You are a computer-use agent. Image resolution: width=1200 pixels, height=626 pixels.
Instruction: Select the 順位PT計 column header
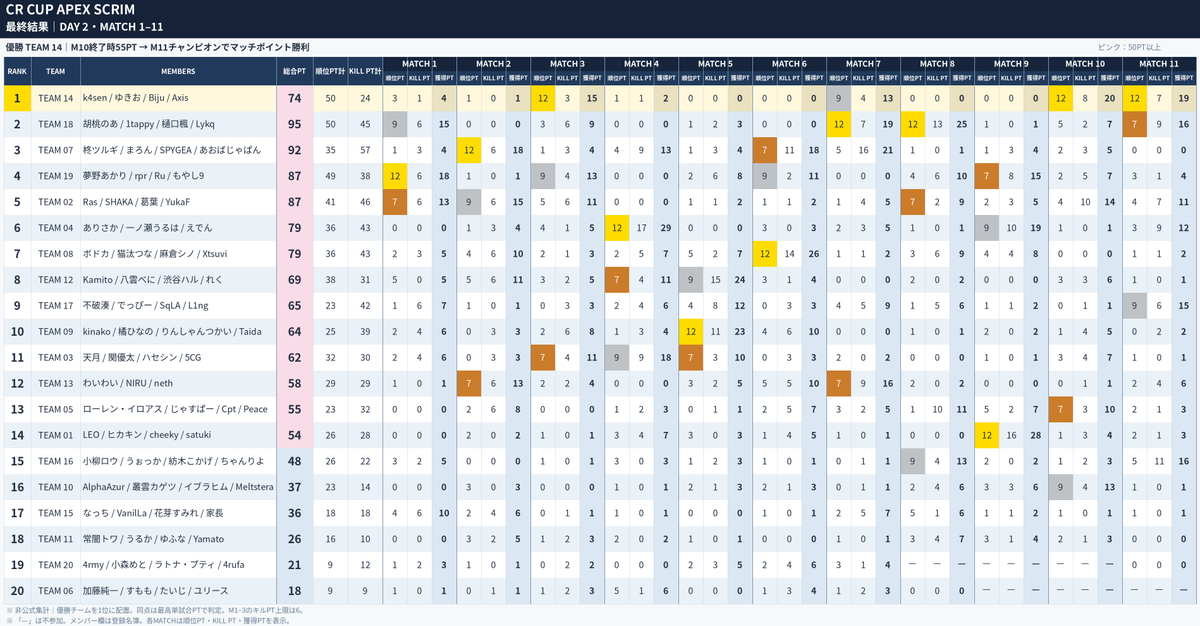pyautogui.click(x=330, y=71)
